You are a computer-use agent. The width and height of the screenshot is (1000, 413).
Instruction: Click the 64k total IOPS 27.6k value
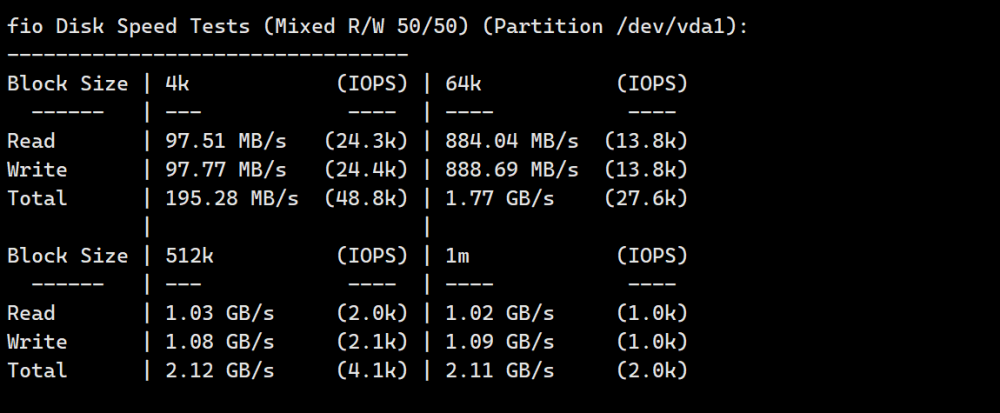pyautogui.click(x=646, y=198)
